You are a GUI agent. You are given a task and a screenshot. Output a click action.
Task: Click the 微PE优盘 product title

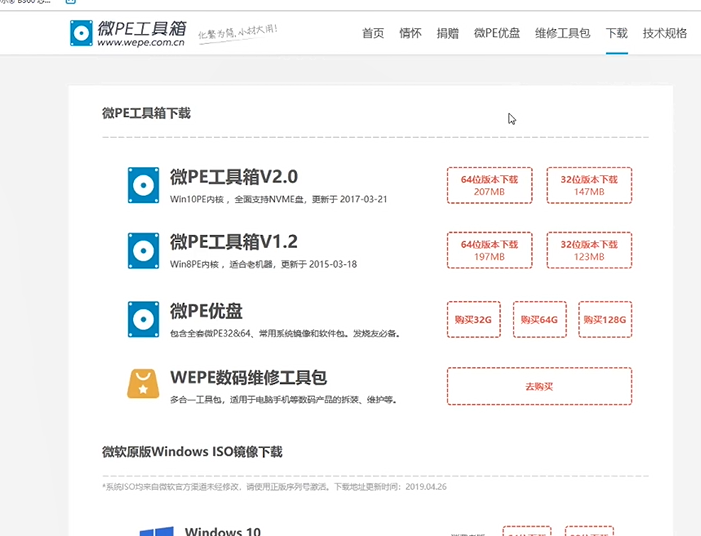tap(206, 311)
